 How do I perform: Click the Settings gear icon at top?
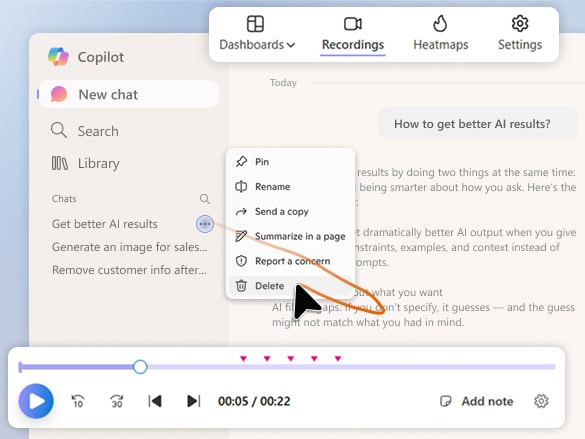520,23
